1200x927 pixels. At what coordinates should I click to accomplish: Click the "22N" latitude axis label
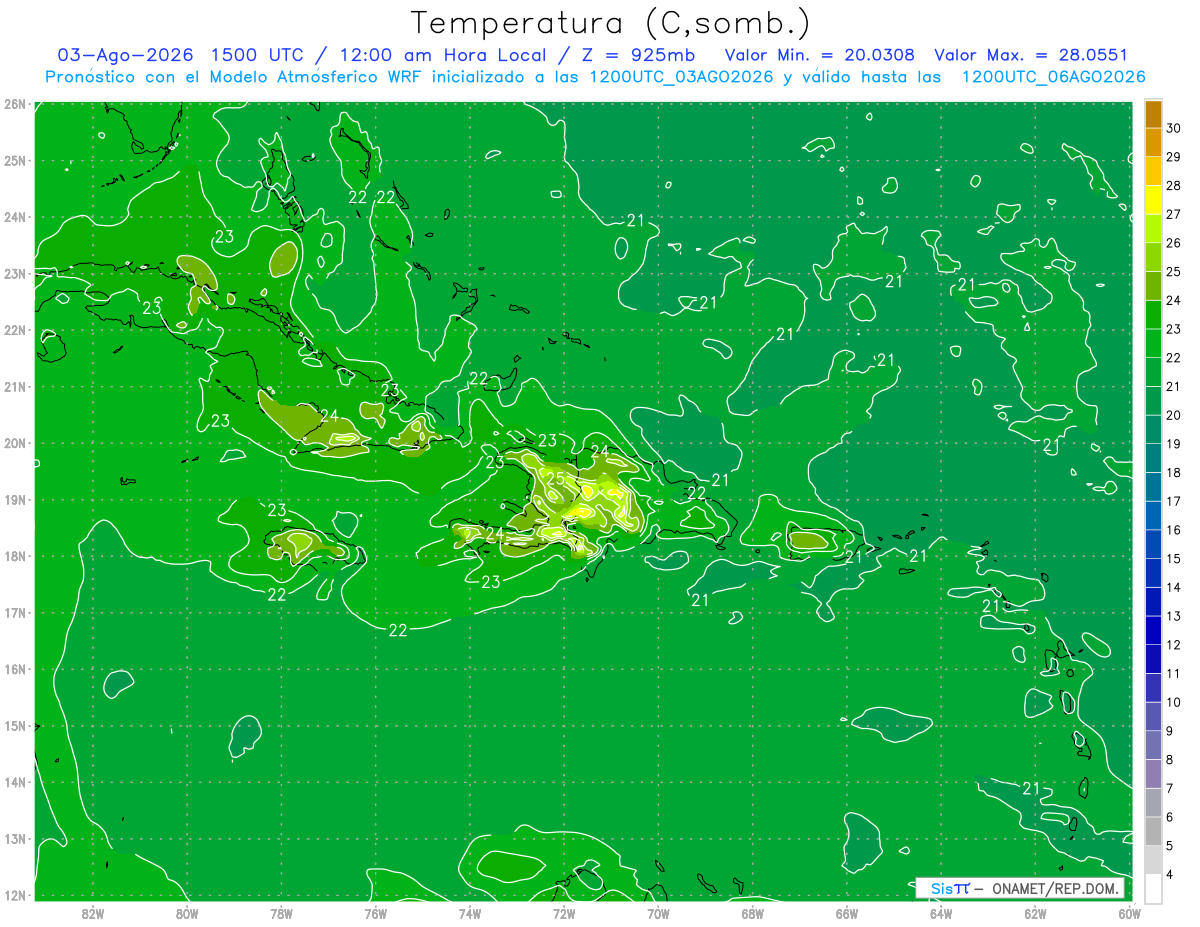pyautogui.click(x=14, y=330)
